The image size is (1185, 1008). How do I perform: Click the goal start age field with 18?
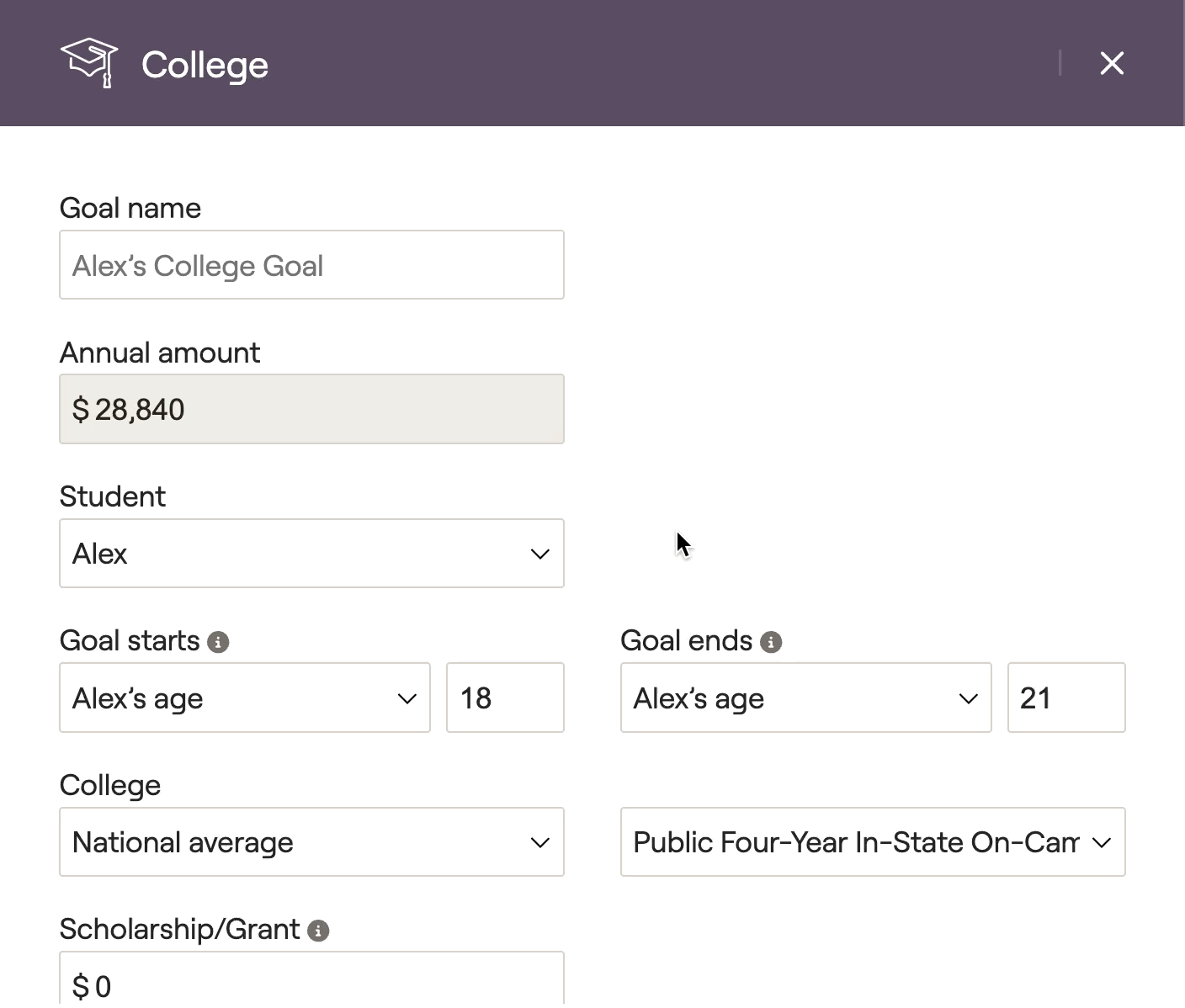pyautogui.click(x=505, y=698)
